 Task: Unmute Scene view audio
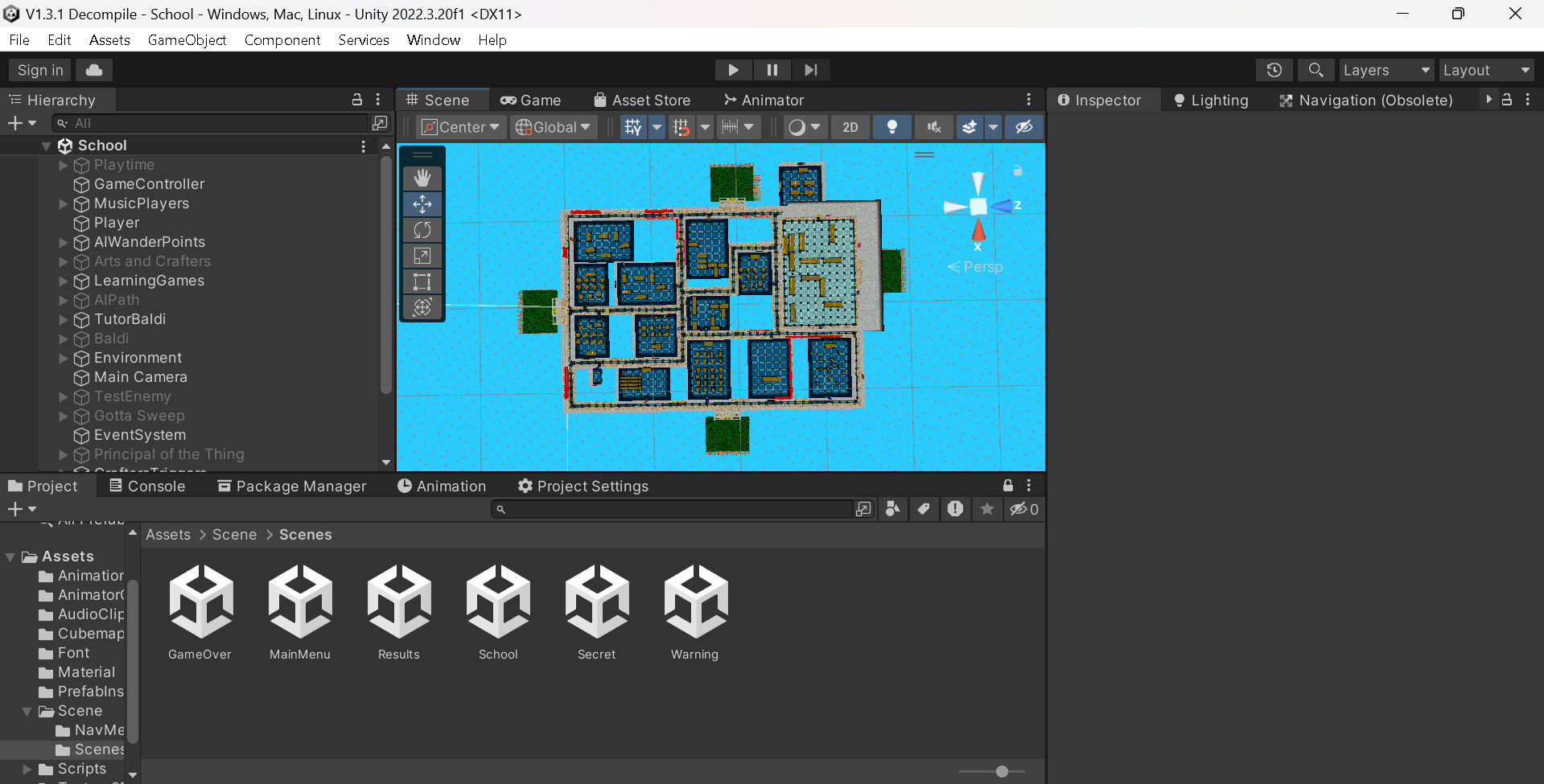pyautogui.click(x=933, y=126)
